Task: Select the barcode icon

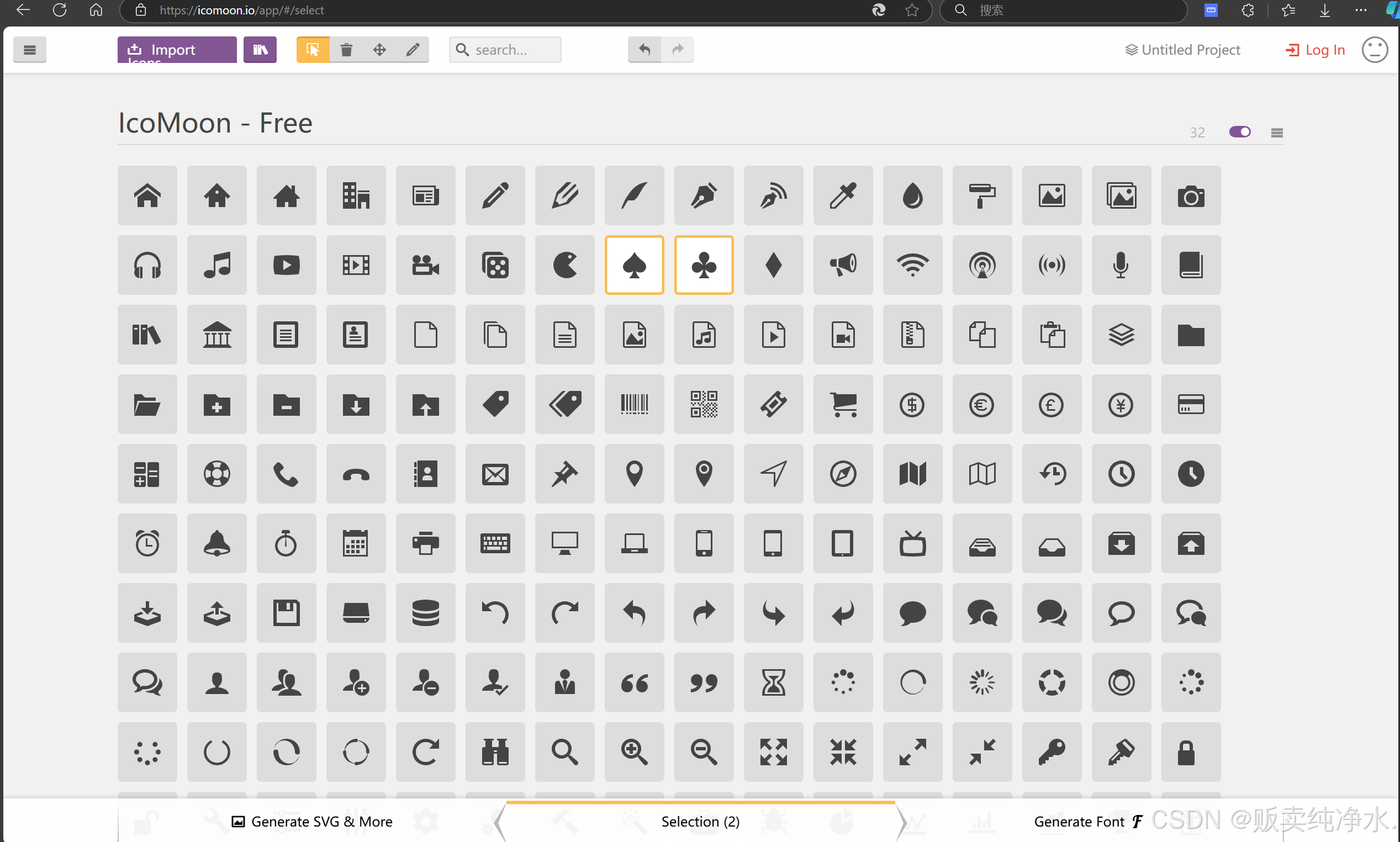Action: click(x=635, y=404)
